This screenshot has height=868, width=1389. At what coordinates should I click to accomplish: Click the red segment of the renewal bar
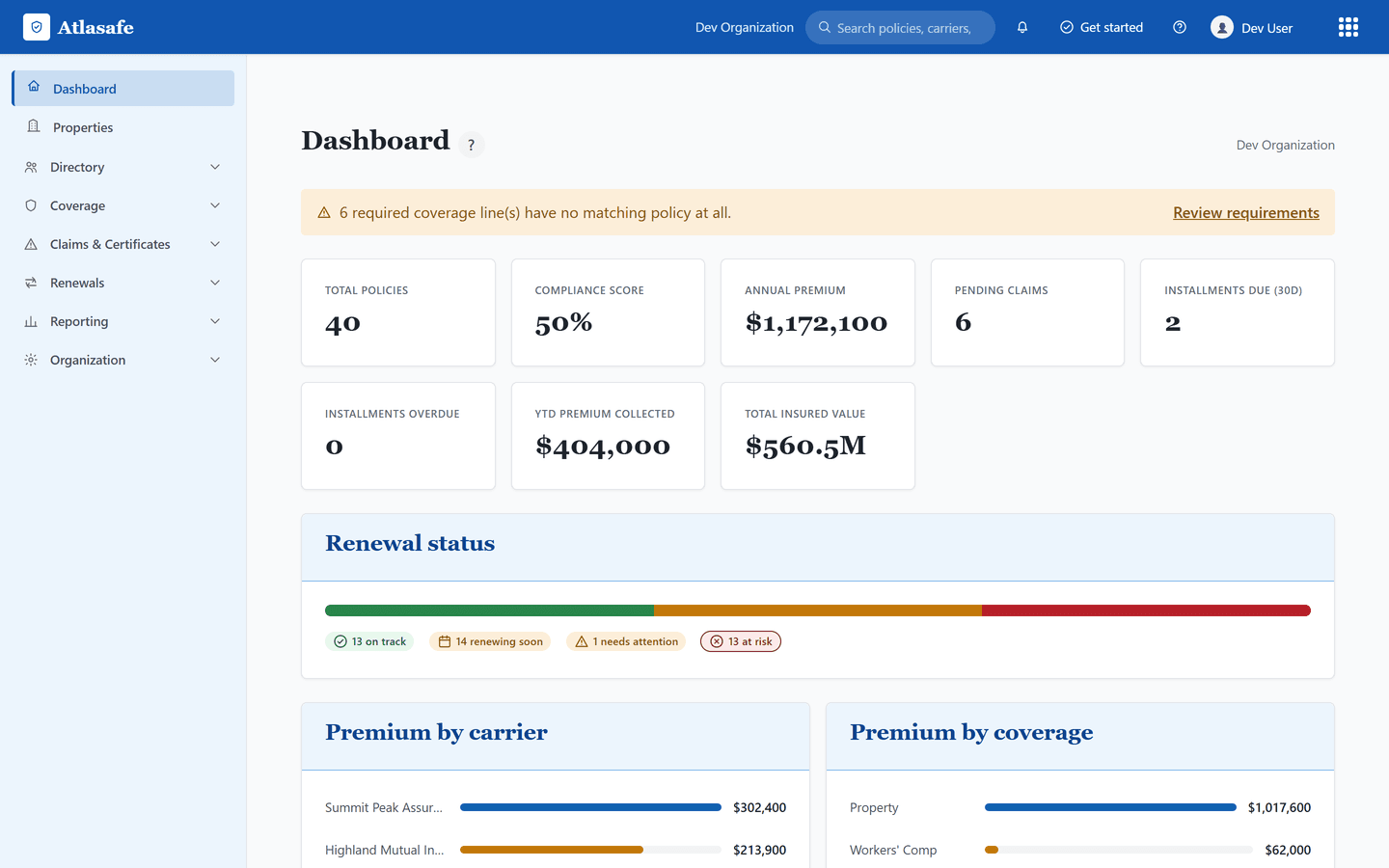(x=1146, y=610)
